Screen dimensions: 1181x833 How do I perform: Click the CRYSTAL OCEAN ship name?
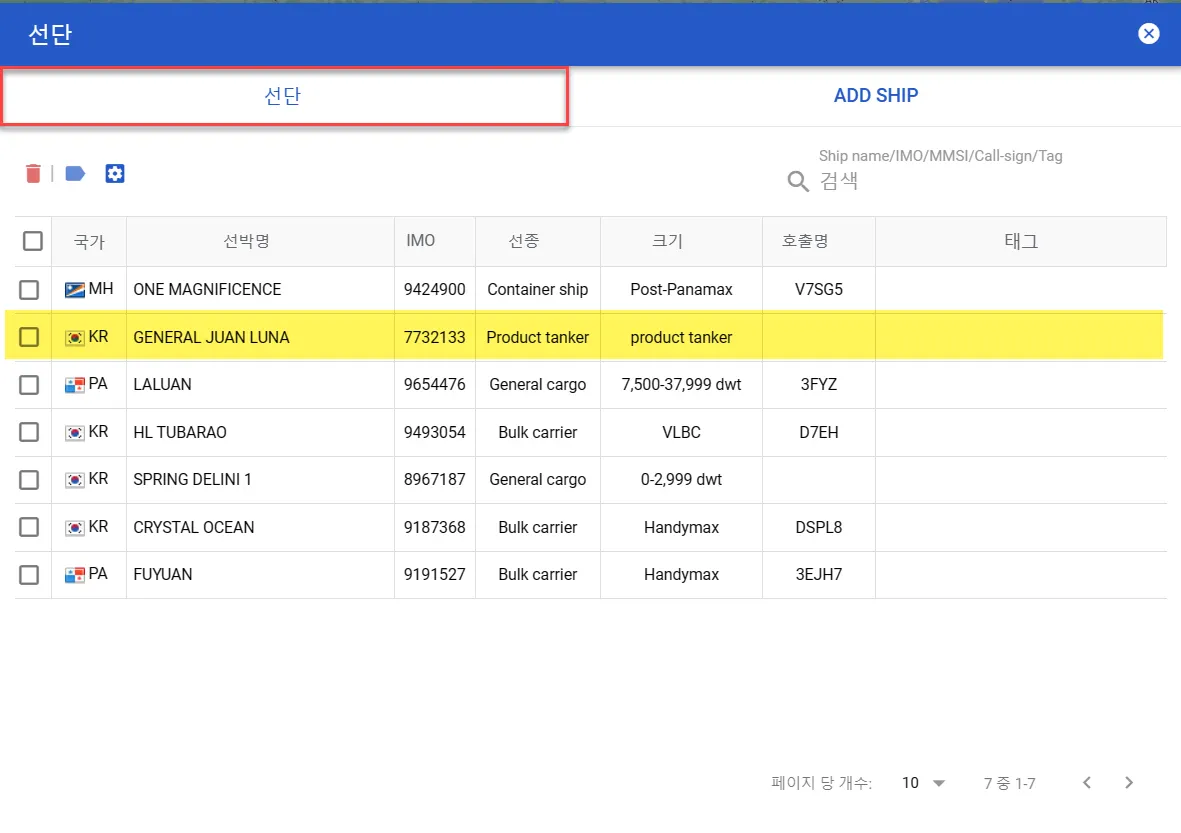click(x=194, y=527)
